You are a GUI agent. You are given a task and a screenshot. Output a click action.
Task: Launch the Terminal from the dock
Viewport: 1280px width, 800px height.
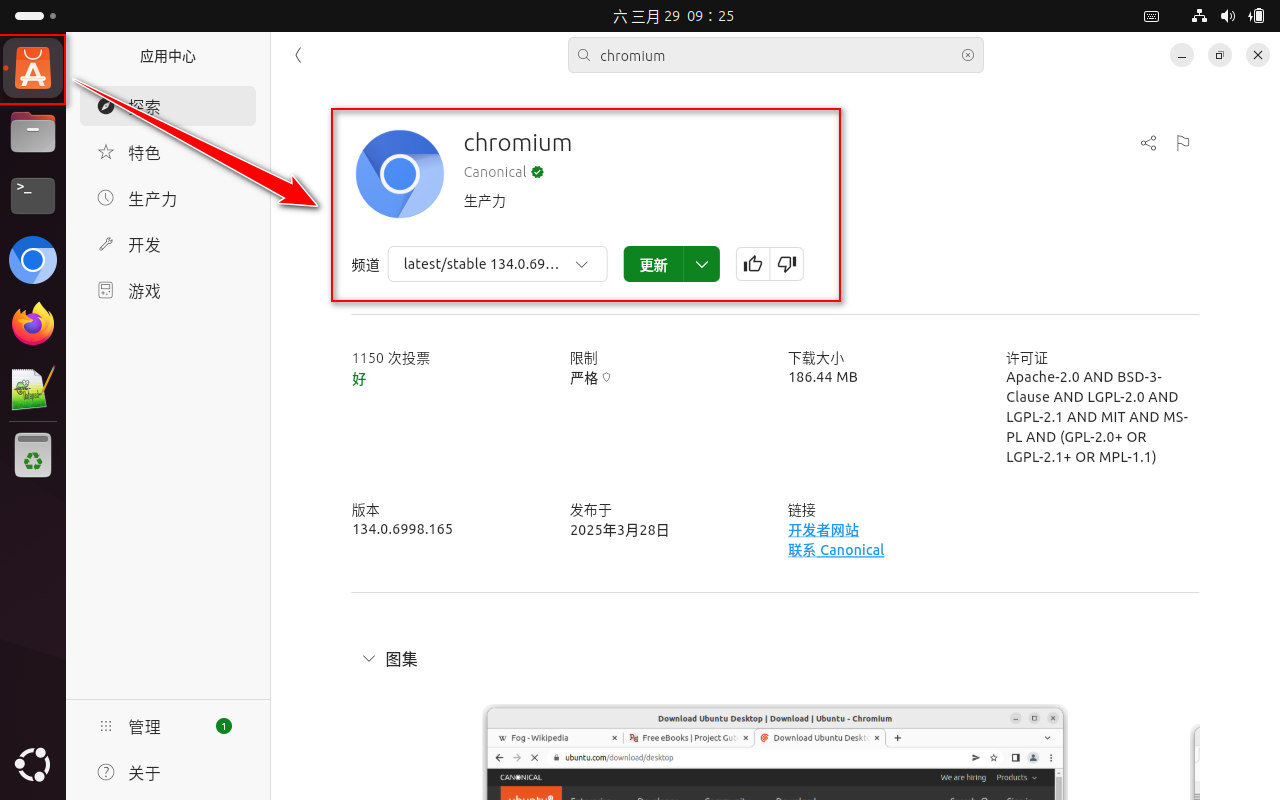coord(33,194)
